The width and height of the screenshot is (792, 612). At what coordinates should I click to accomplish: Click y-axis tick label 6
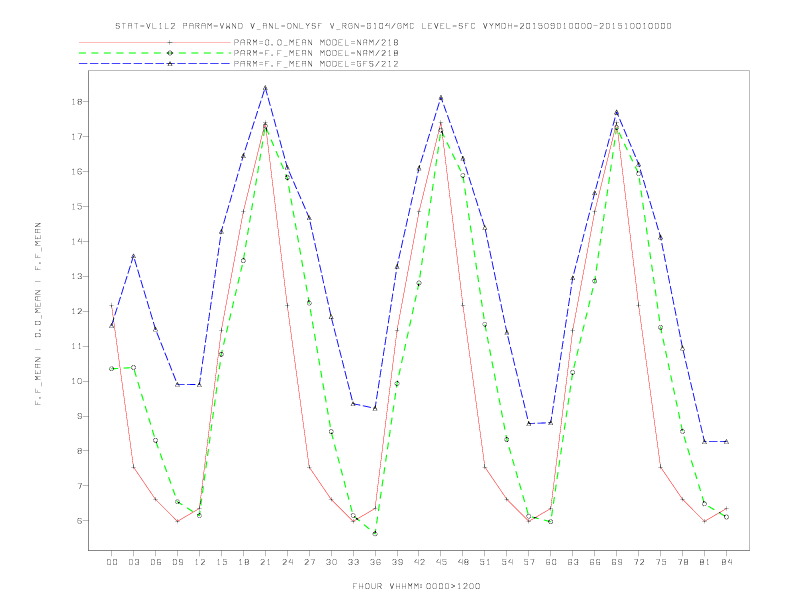(79, 521)
